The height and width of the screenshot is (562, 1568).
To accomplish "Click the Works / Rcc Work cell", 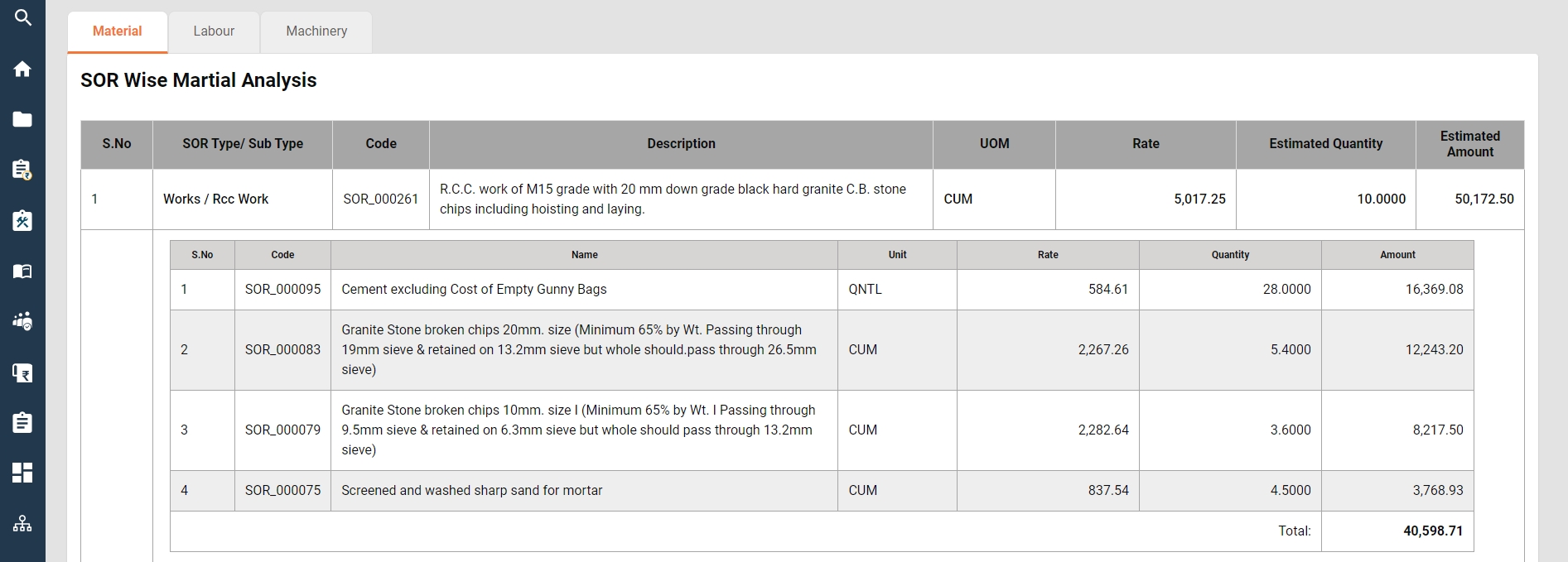I will point(216,199).
